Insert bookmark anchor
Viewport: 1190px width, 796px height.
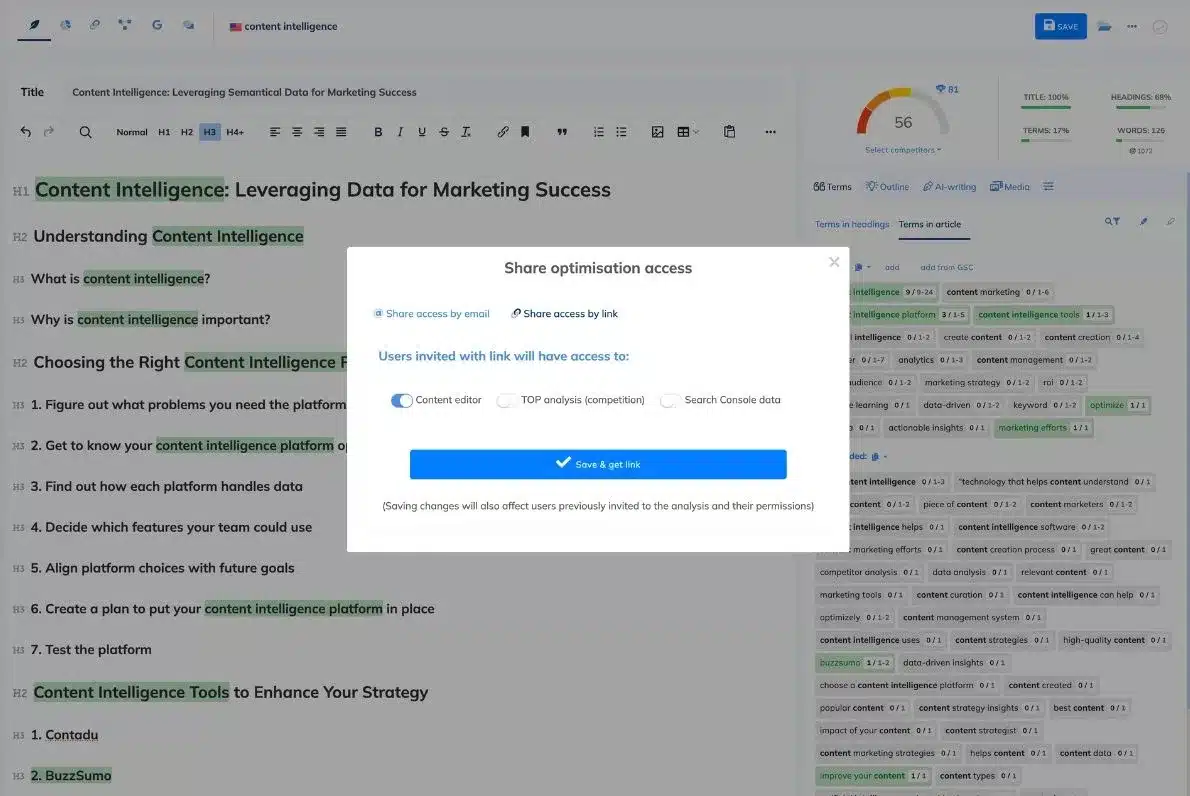click(x=524, y=132)
